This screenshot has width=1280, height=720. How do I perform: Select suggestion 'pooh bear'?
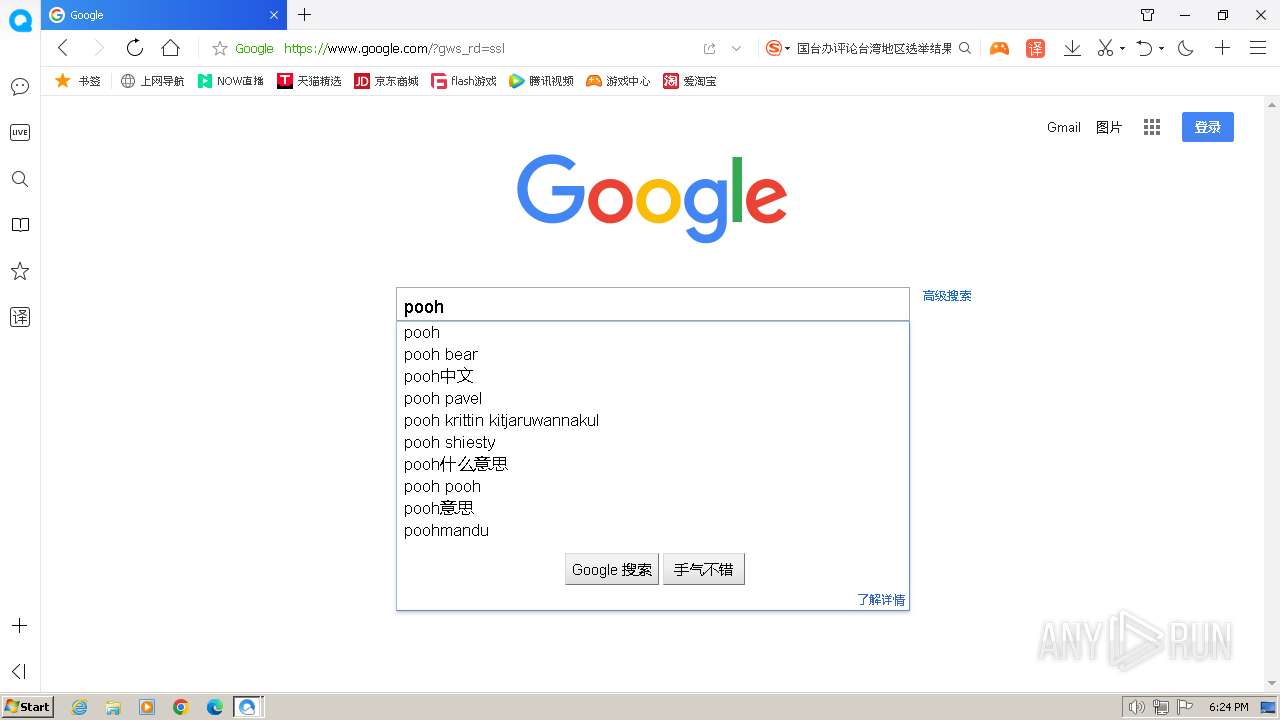point(653,354)
